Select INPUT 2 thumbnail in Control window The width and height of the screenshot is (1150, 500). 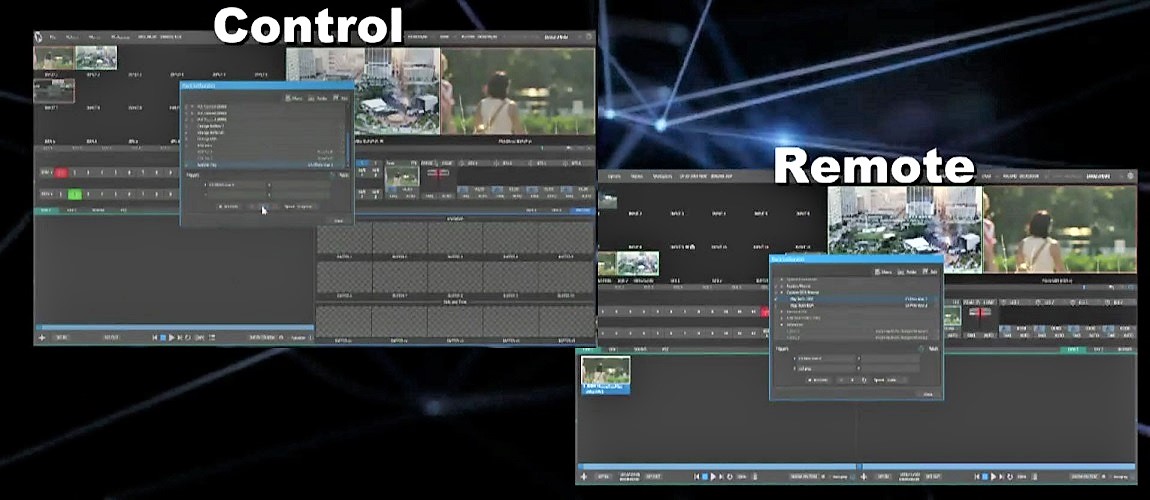point(96,58)
